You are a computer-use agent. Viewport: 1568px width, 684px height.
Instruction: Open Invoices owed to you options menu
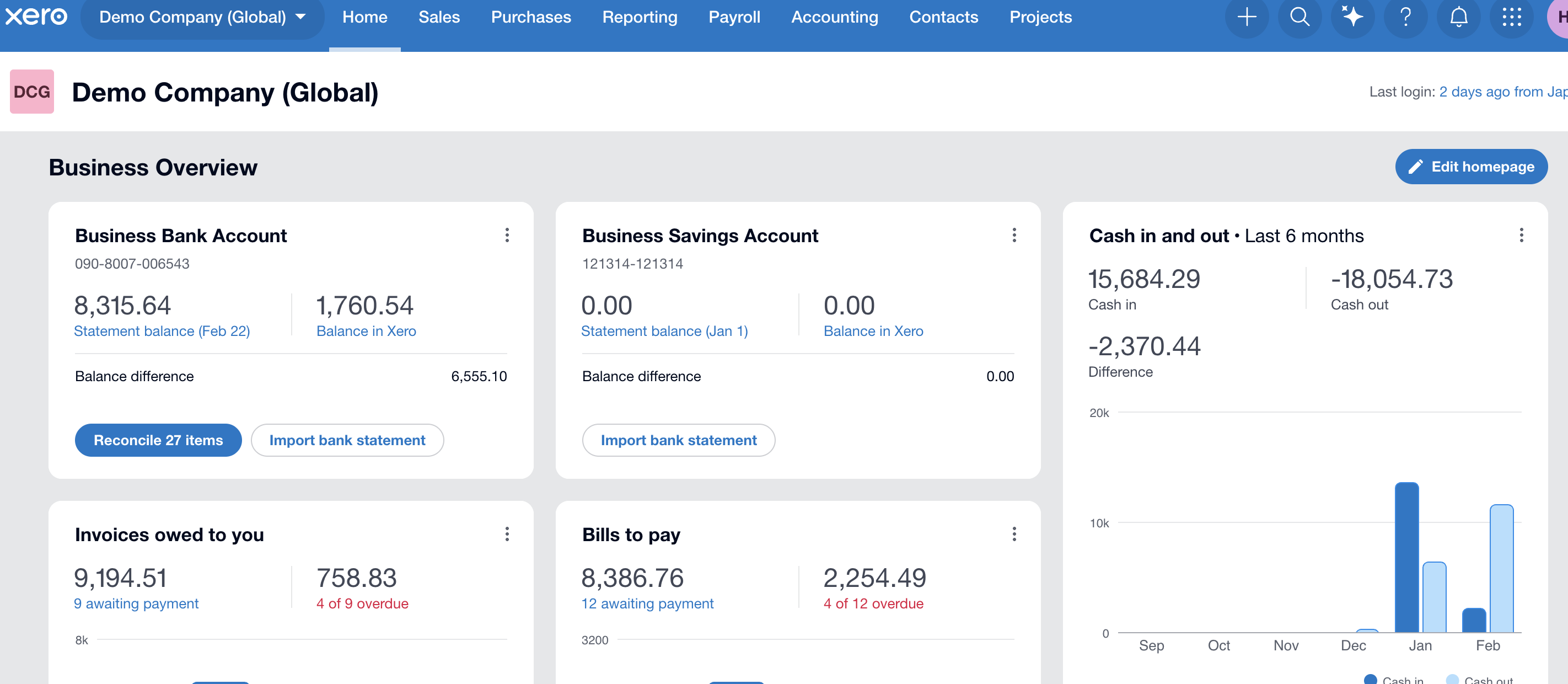507,534
